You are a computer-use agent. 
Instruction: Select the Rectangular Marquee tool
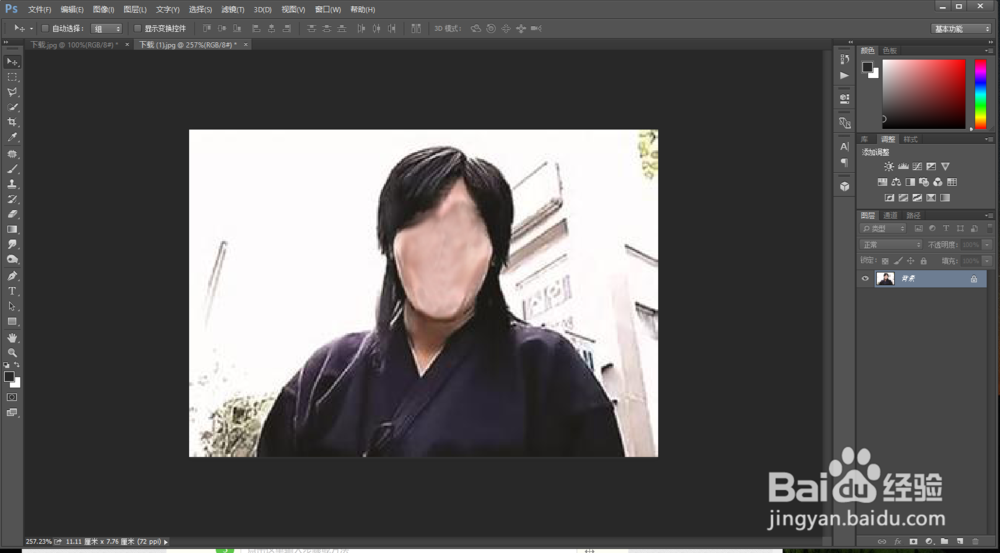(x=12, y=77)
